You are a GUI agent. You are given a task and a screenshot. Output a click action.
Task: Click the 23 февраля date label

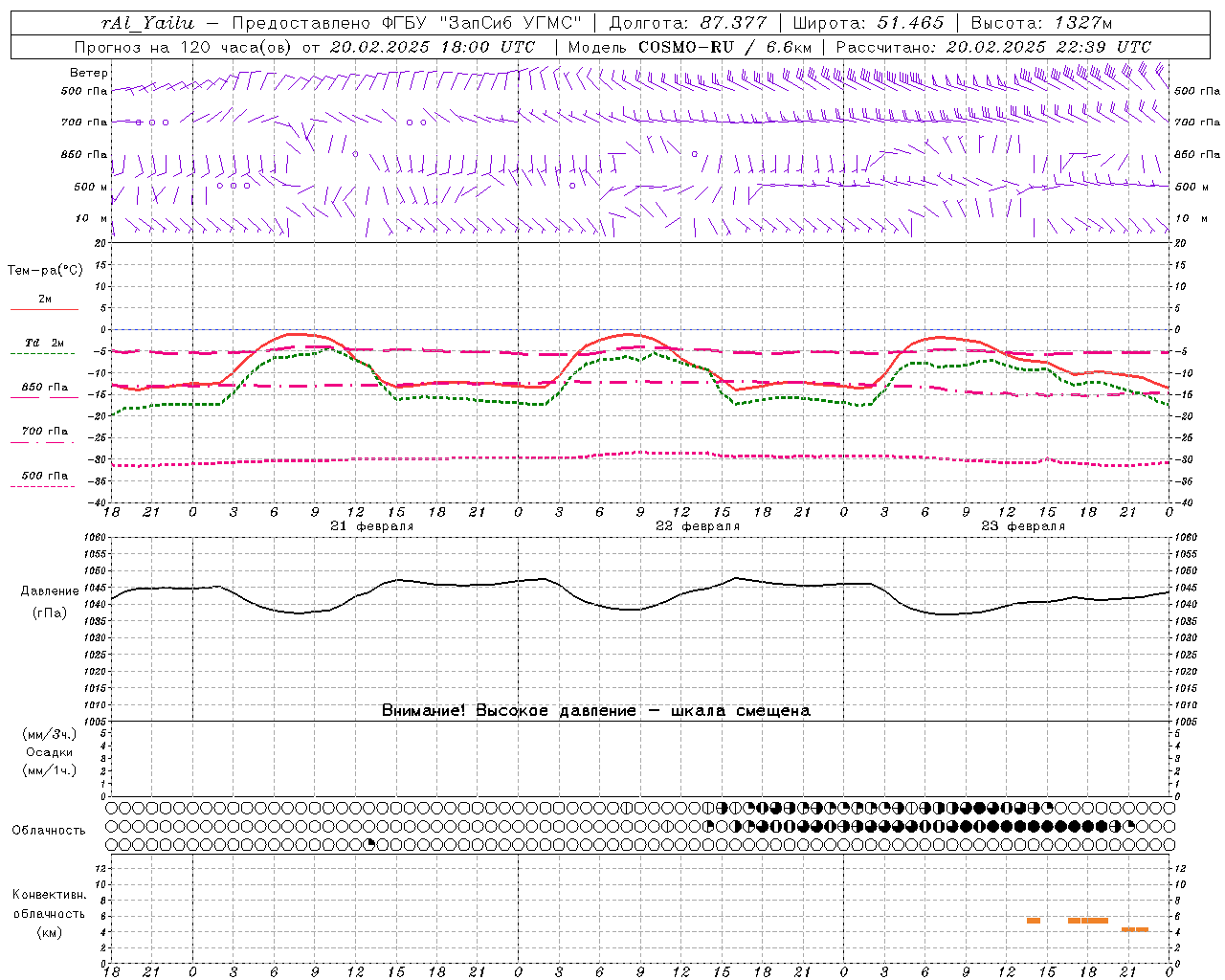click(1023, 526)
